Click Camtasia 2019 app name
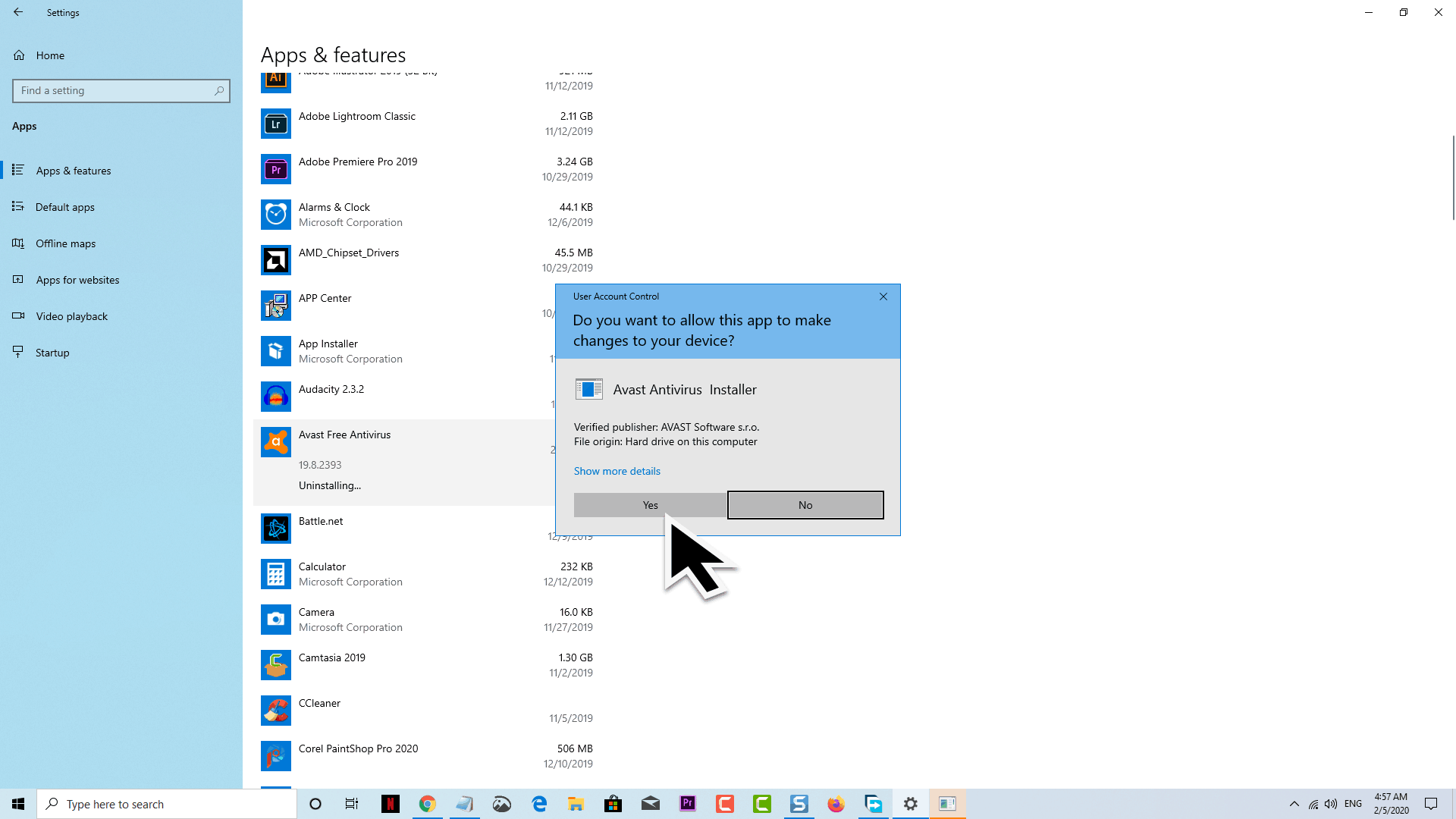 [331, 657]
